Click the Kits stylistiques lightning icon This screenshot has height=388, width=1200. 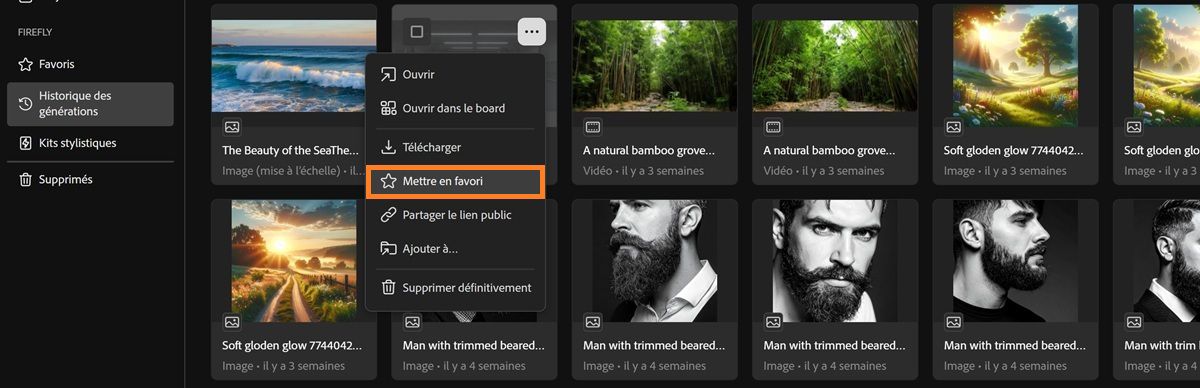coord(26,143)
